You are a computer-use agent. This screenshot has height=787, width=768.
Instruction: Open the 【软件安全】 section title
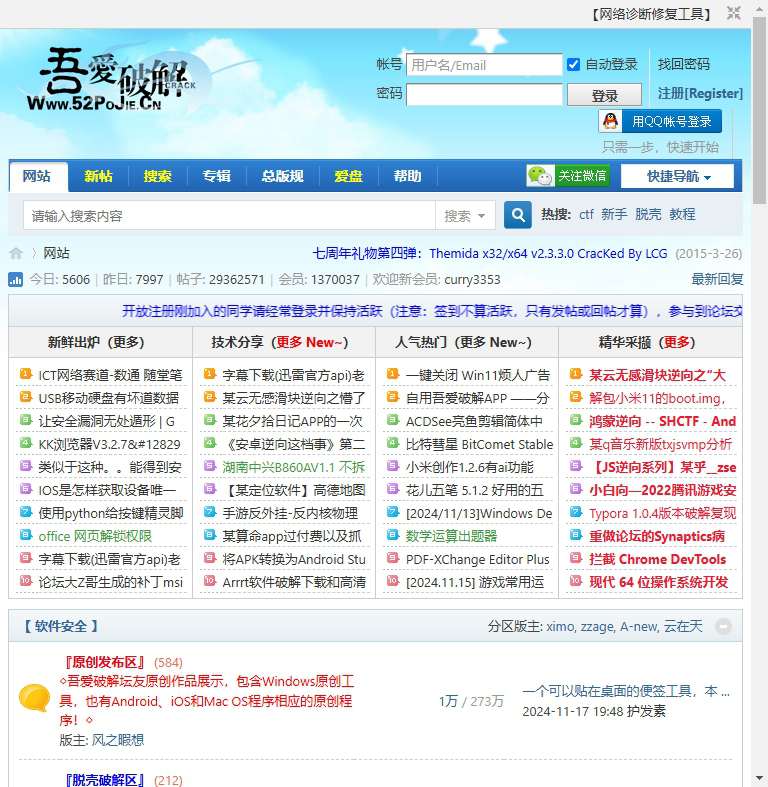(60, 626)
